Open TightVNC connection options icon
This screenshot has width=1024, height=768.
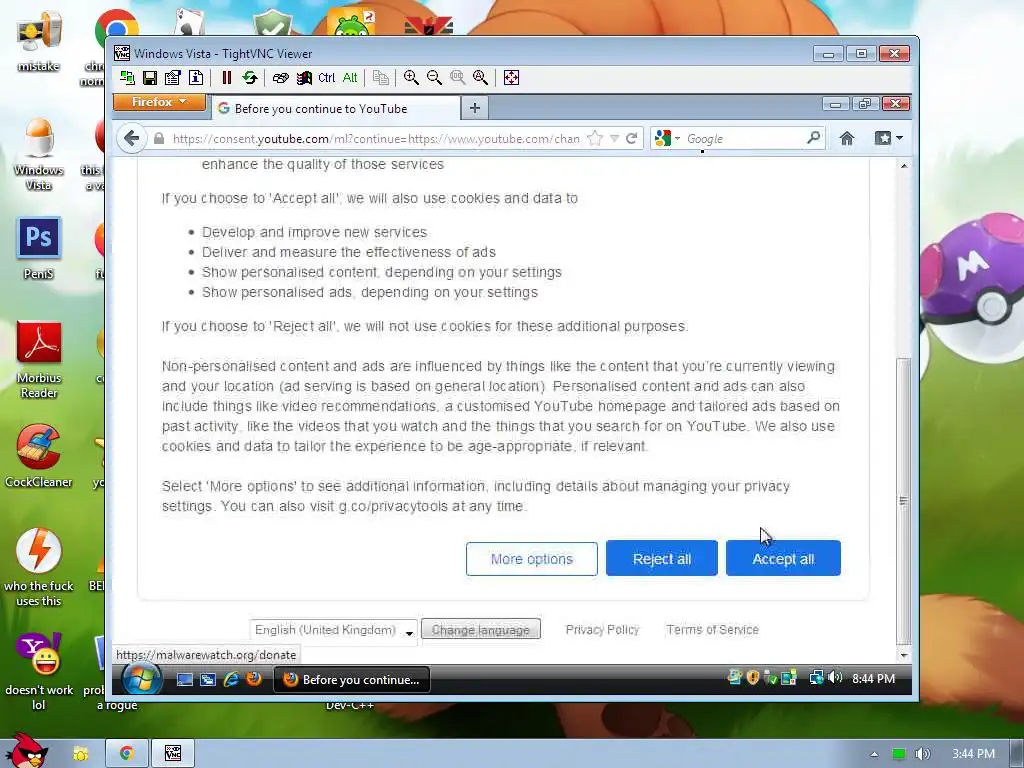[x=172, y=78]
